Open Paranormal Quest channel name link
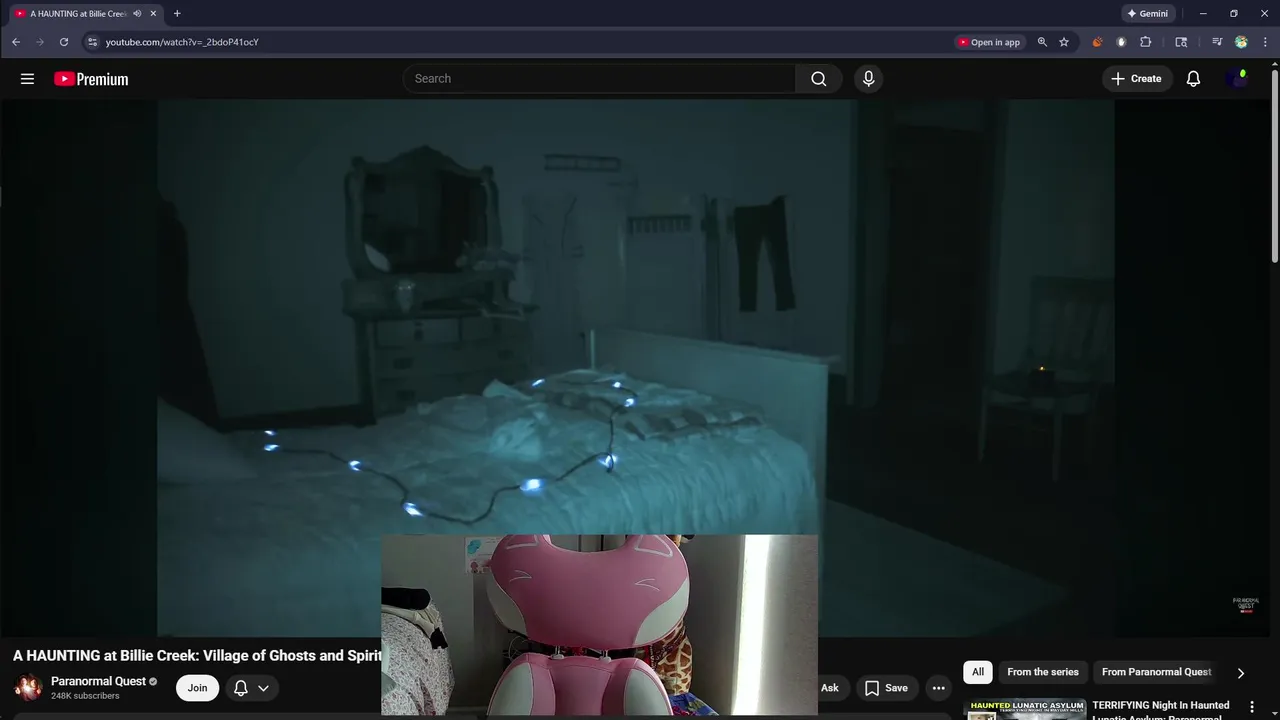Viewport: 1280px width, 720px height. [x=98, y=681]
